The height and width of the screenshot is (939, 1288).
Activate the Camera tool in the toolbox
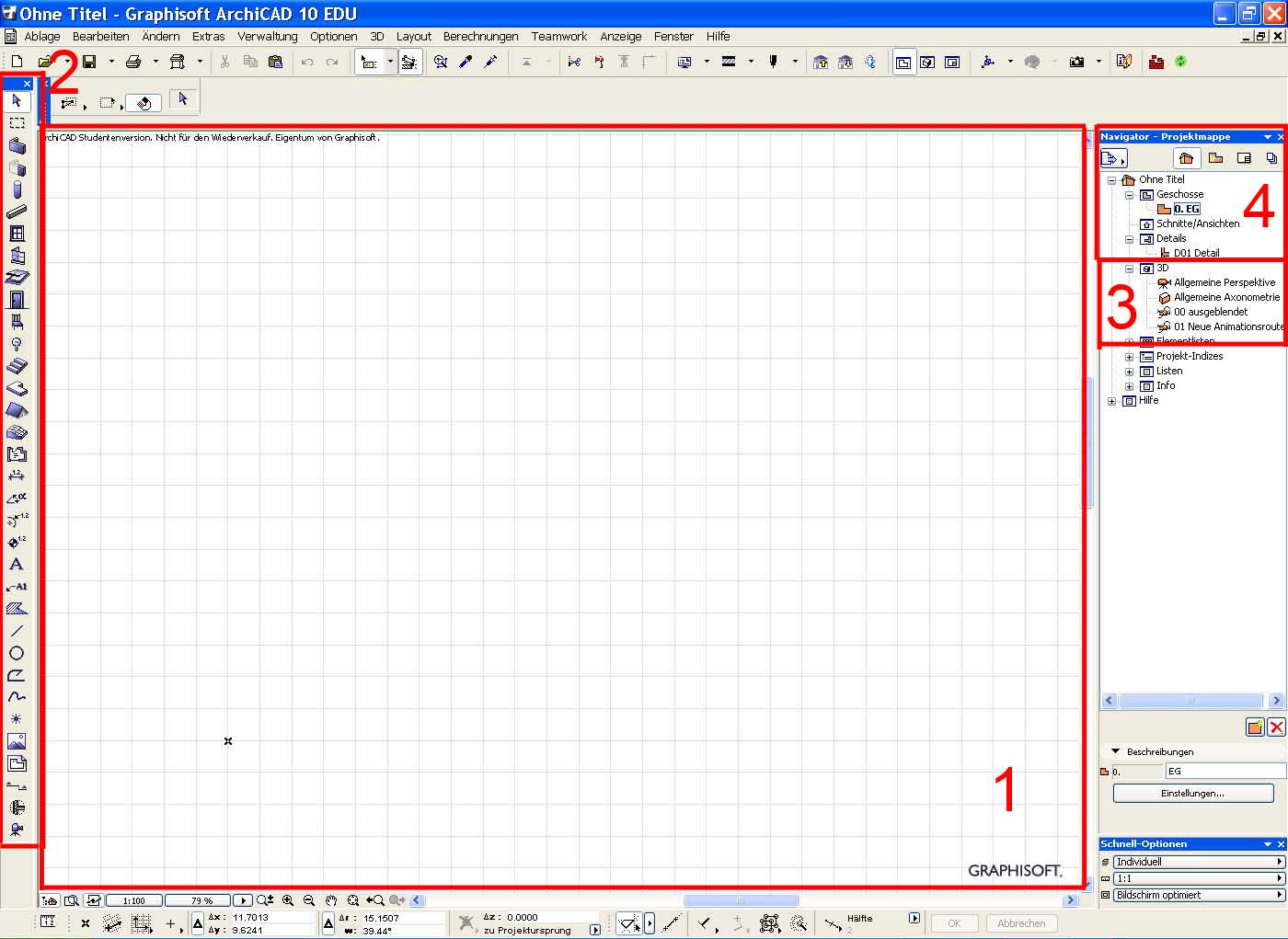coord(17,830)
